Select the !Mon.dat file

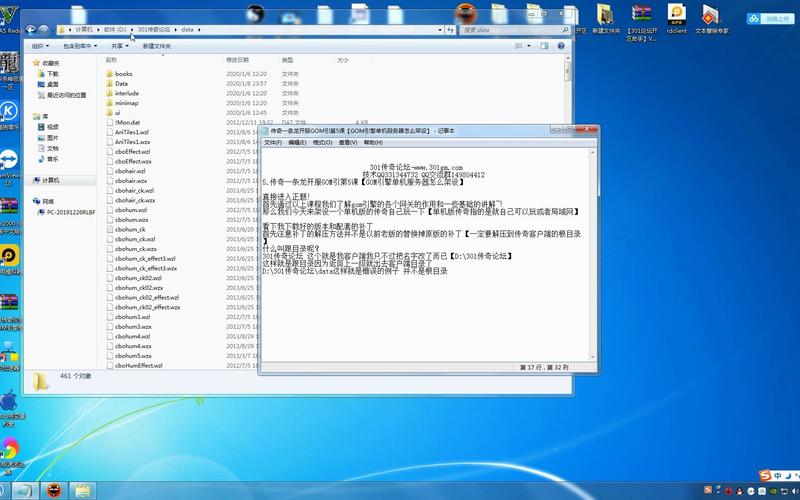[x=127, y=122]
